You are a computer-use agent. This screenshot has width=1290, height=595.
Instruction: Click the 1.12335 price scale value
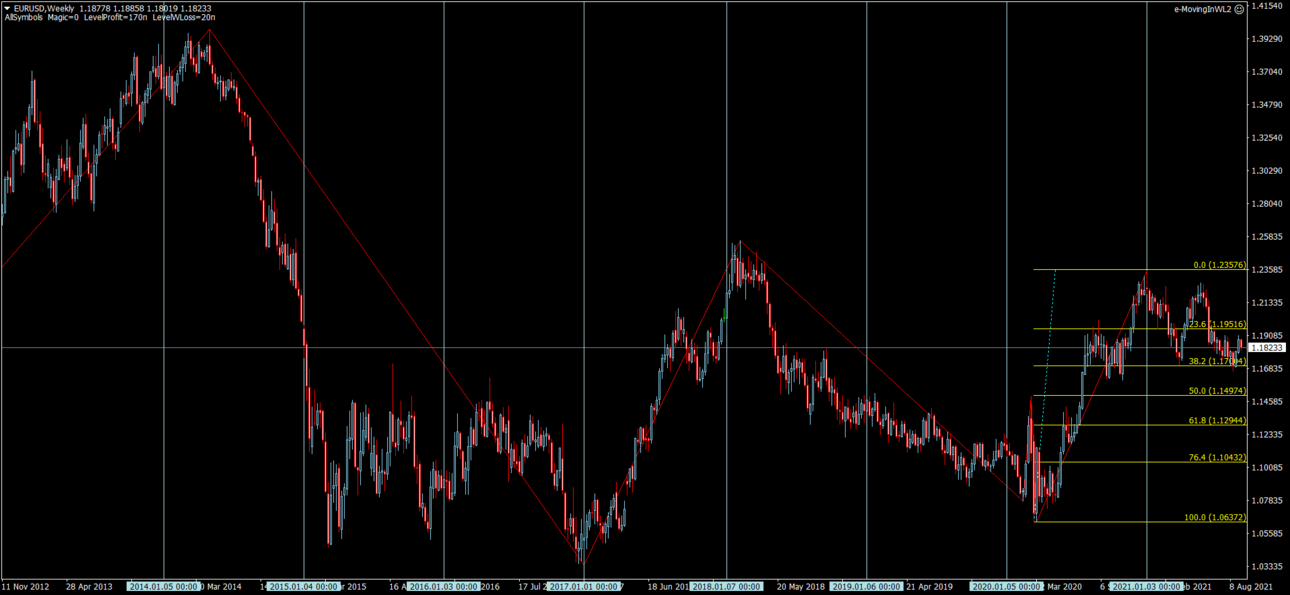(x=1267, y=435)
